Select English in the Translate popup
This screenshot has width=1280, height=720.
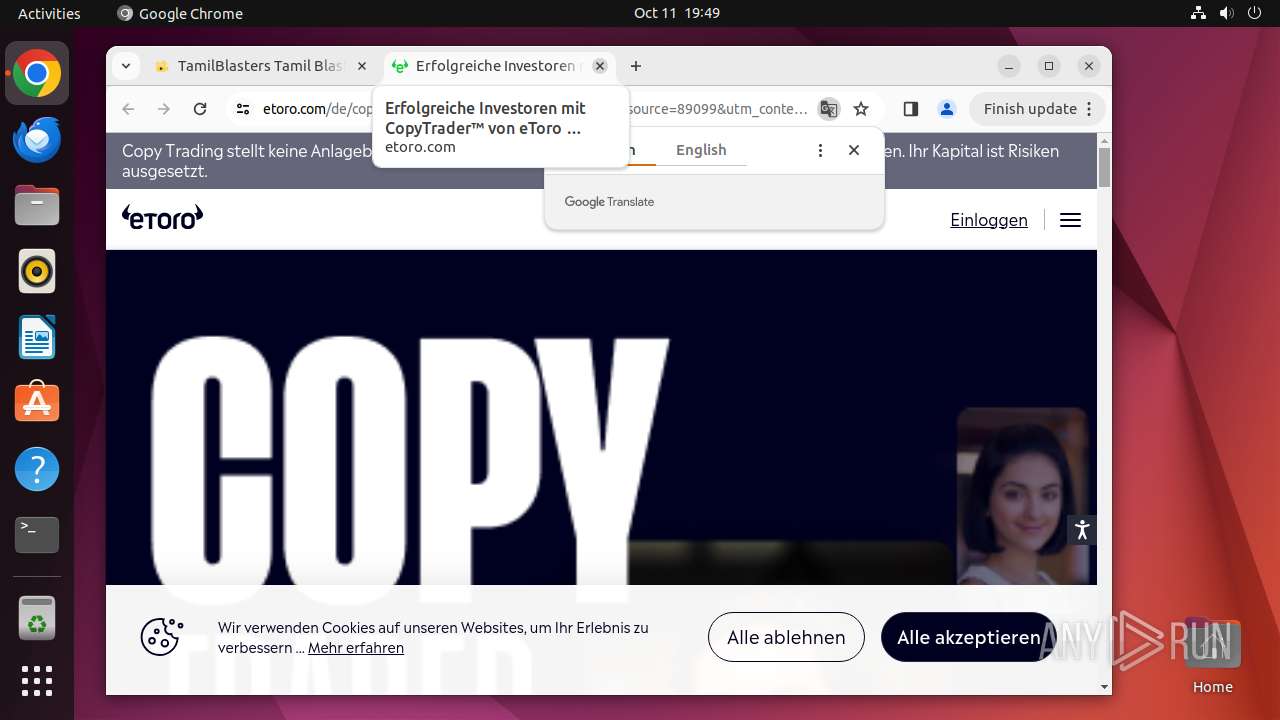(701, 150)
